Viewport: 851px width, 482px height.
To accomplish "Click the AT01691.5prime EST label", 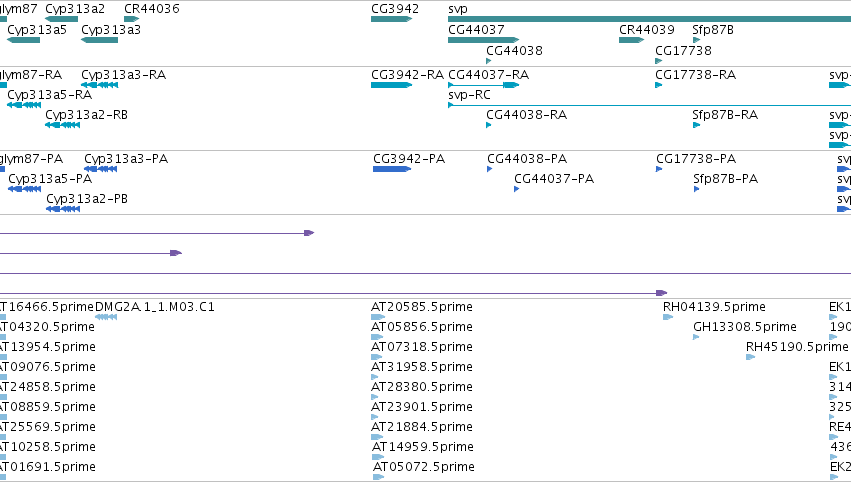I will (x=47, y=466).
